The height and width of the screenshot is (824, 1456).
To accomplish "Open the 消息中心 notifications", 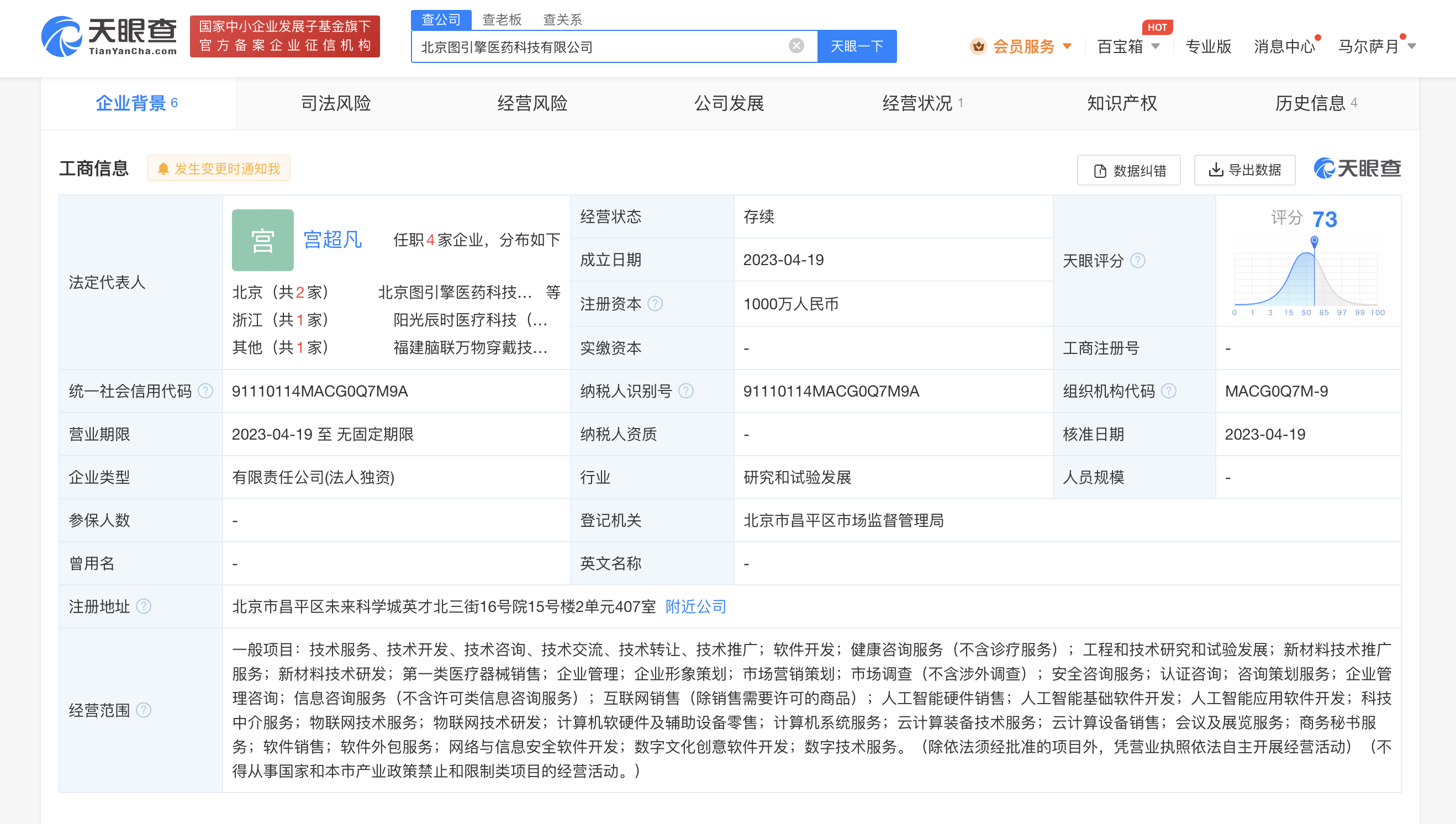I will tap(1284, 46).
